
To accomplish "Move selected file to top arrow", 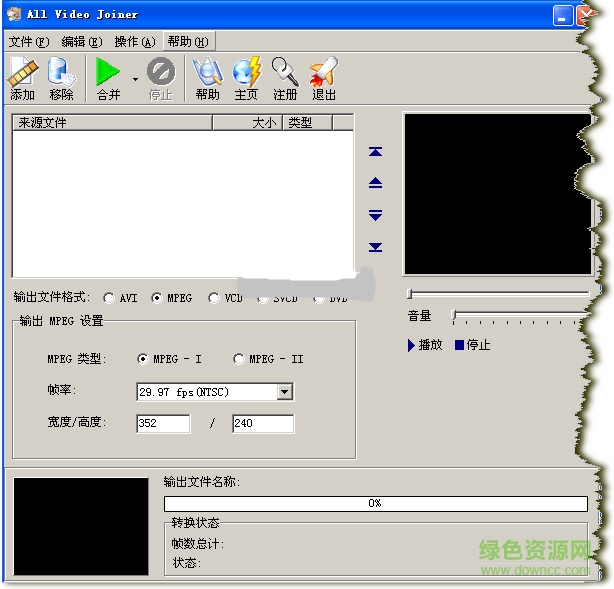I will [375, 152].
